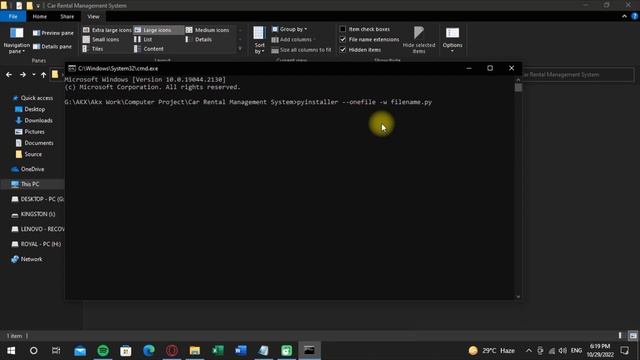Click Size all columns to fit

pyautogui.click(x=301, y=50)
